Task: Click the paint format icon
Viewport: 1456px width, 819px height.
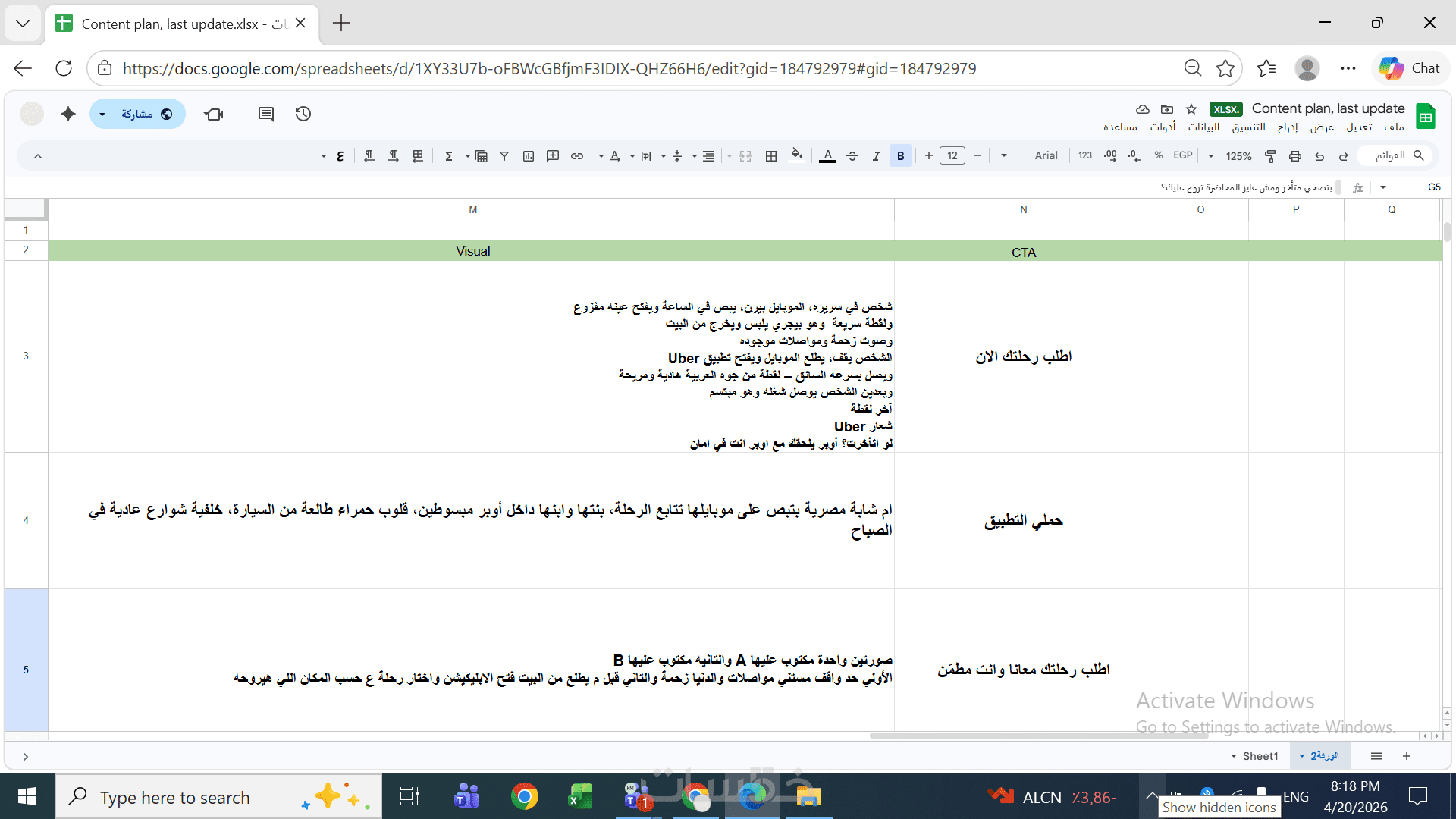Action: coord(1270,156)
